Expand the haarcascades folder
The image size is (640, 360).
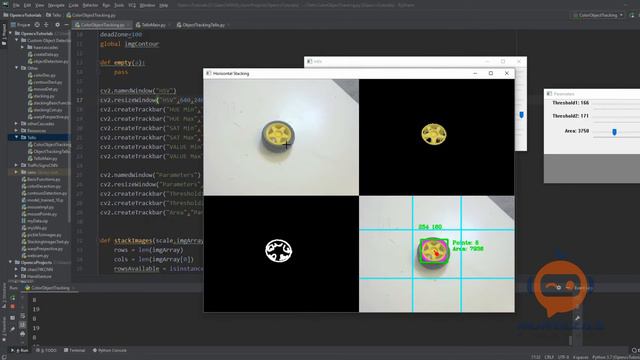(23, 47)
